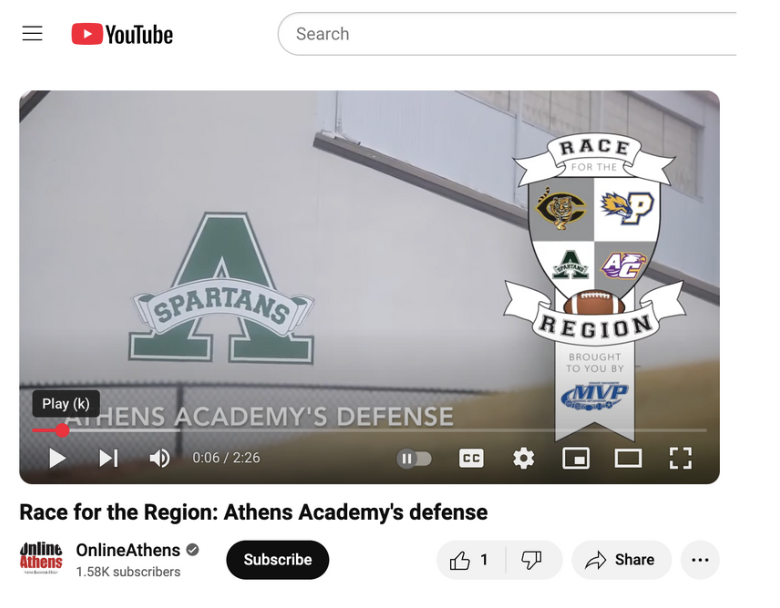Click the red progress bar scrubber

click(62, 430)
